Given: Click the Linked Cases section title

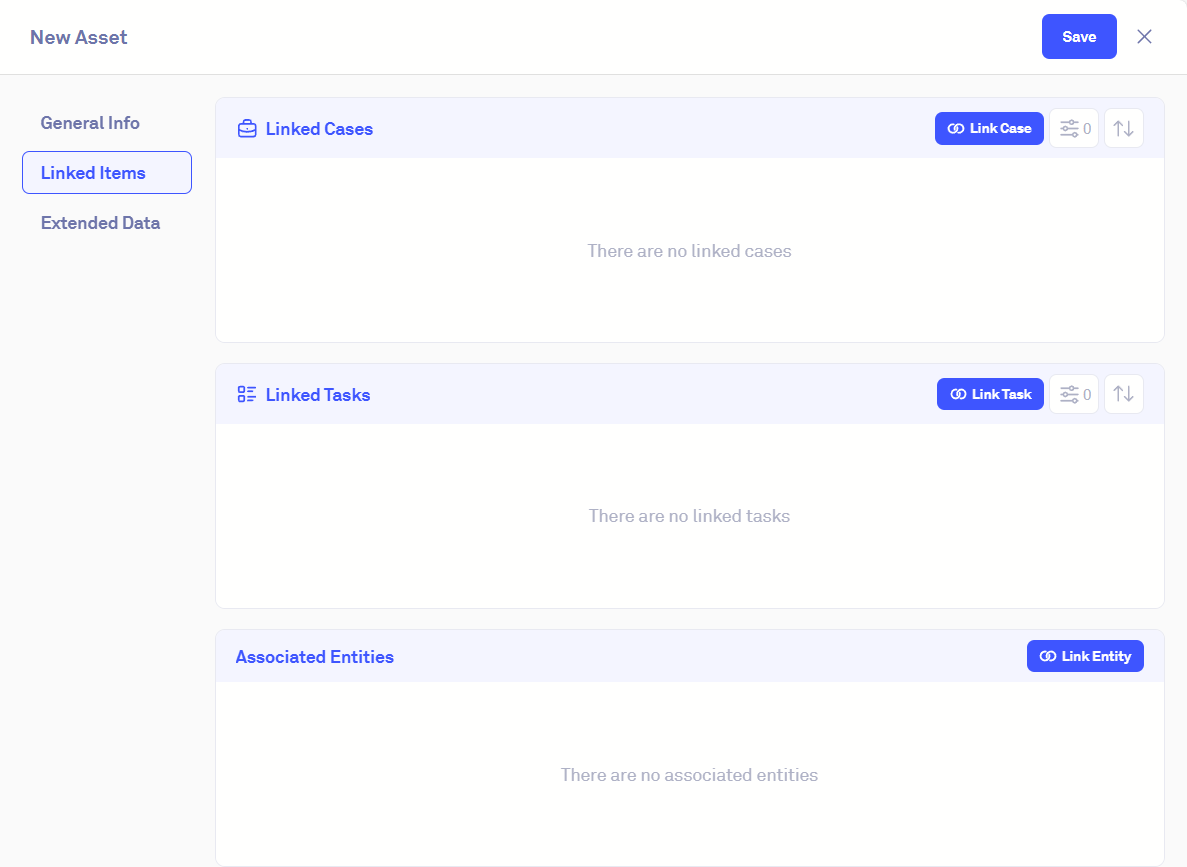Looking at the screenshot, I should [319, 129].
